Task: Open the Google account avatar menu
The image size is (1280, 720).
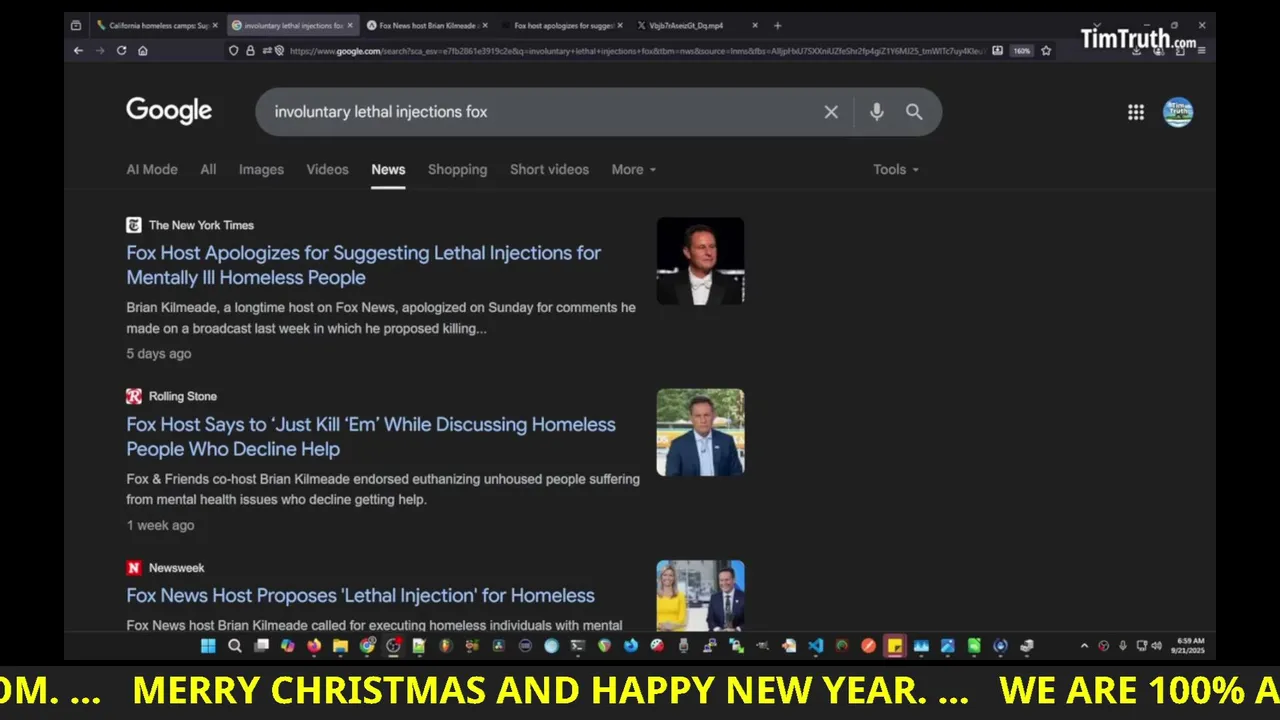Action: pos(1178,112)
